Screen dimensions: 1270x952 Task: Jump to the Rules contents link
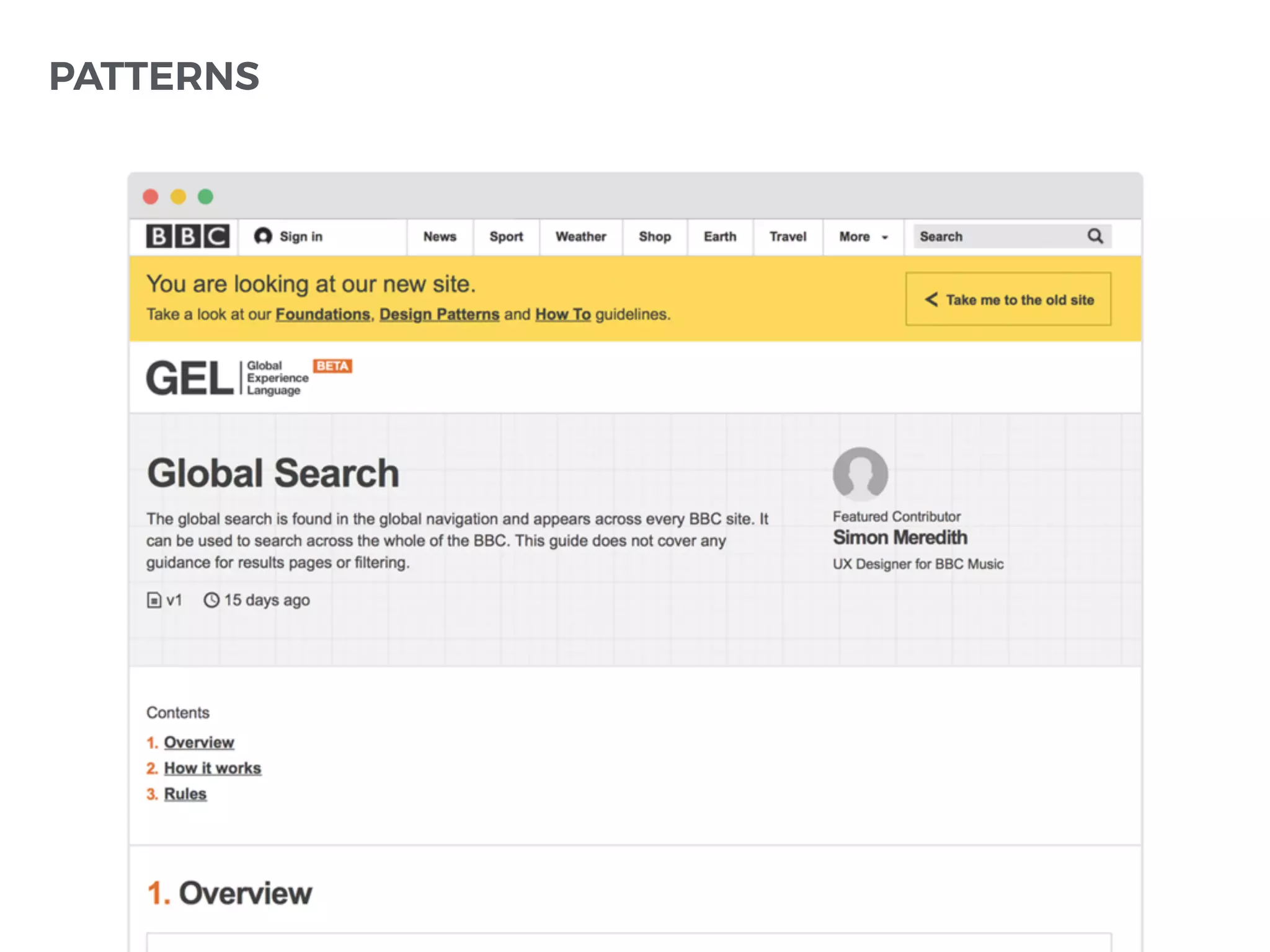pos(185,794)
